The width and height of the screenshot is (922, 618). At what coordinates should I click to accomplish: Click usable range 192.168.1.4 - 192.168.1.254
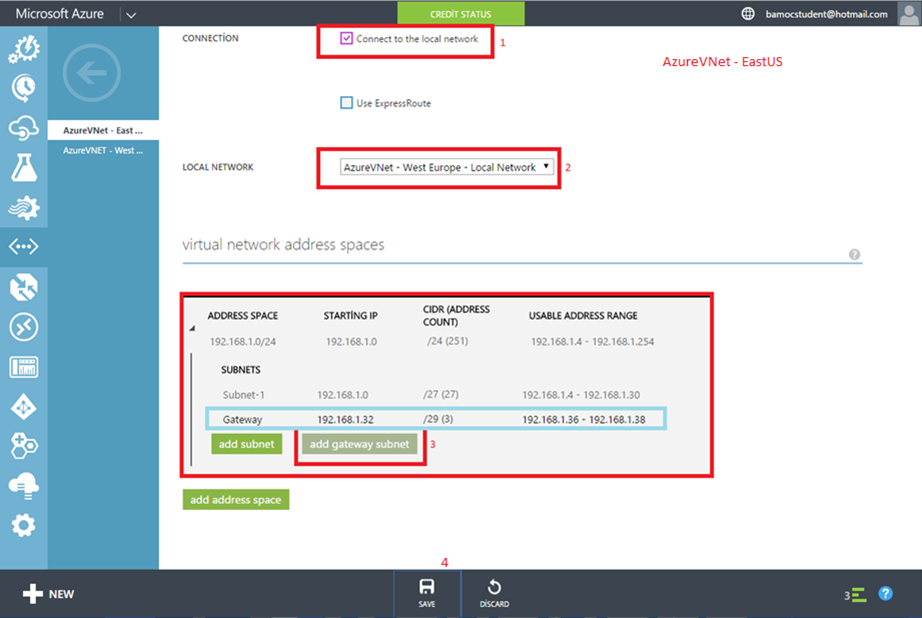[592, 342]
